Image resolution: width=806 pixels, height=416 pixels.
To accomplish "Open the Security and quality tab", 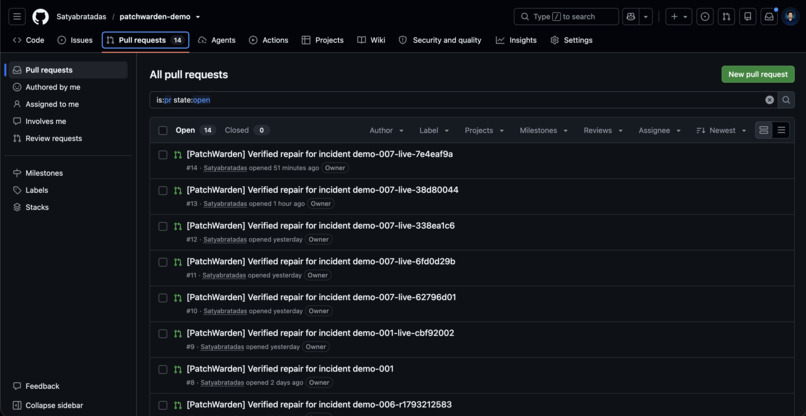I will tap(440, 40).
